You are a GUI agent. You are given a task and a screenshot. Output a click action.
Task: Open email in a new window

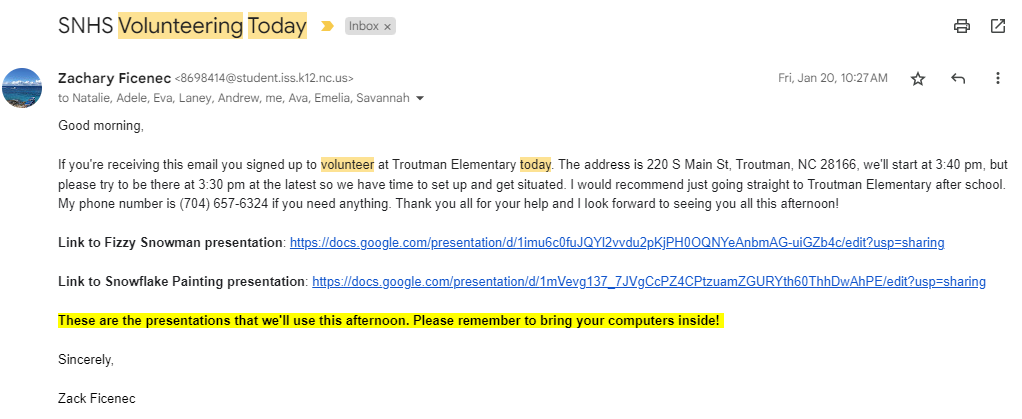click(x=997, y=26)
